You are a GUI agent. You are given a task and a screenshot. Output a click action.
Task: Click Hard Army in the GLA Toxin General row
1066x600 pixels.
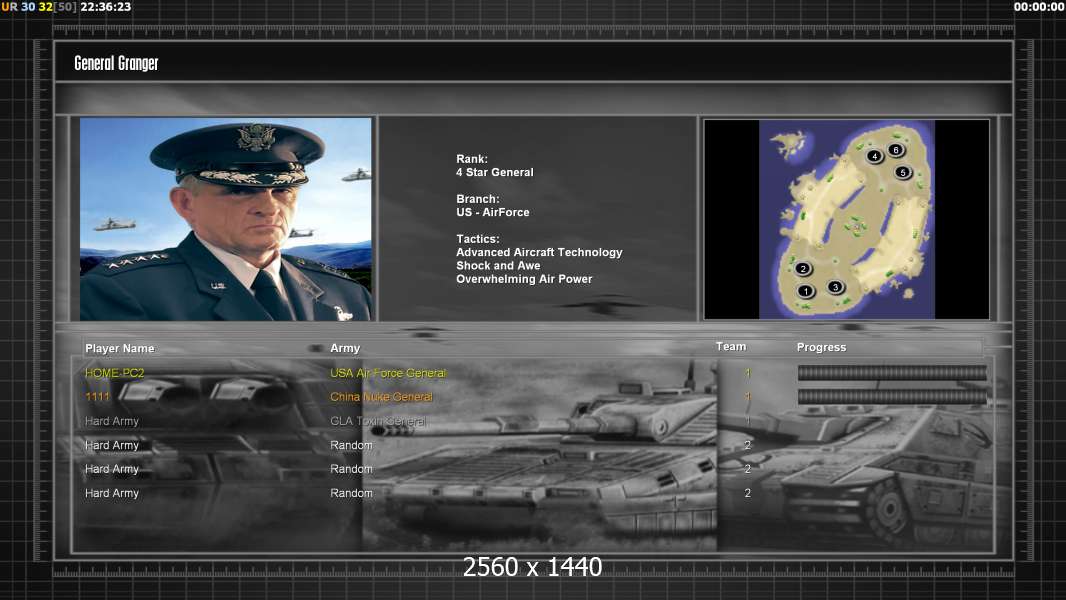click(x=111, y=421)
